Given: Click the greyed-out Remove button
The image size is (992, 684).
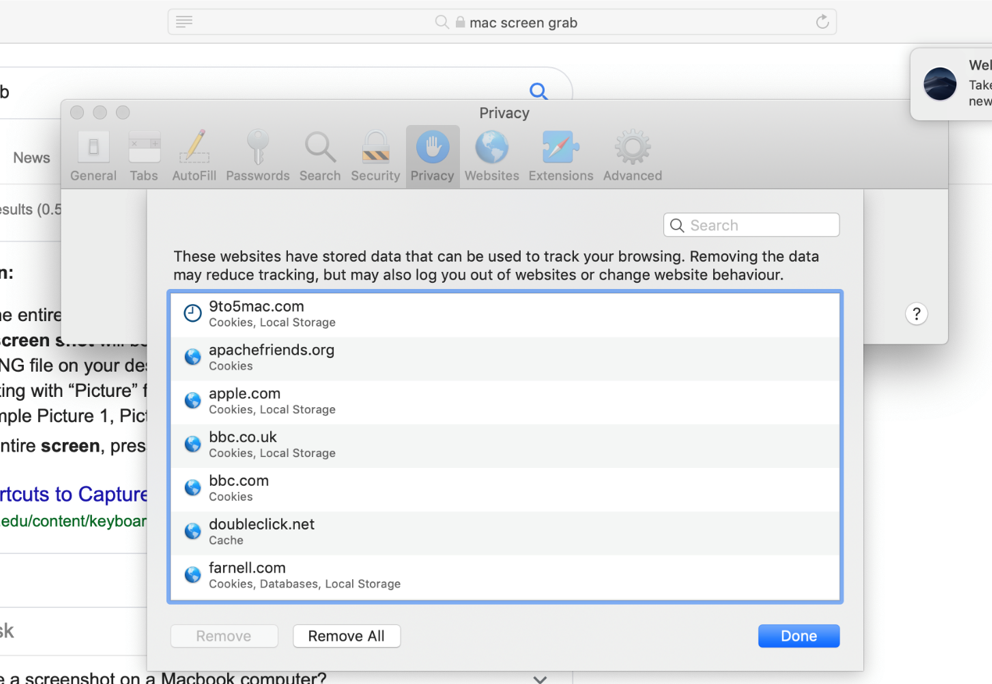Looking at the screenshot, I should click(224, 636).
